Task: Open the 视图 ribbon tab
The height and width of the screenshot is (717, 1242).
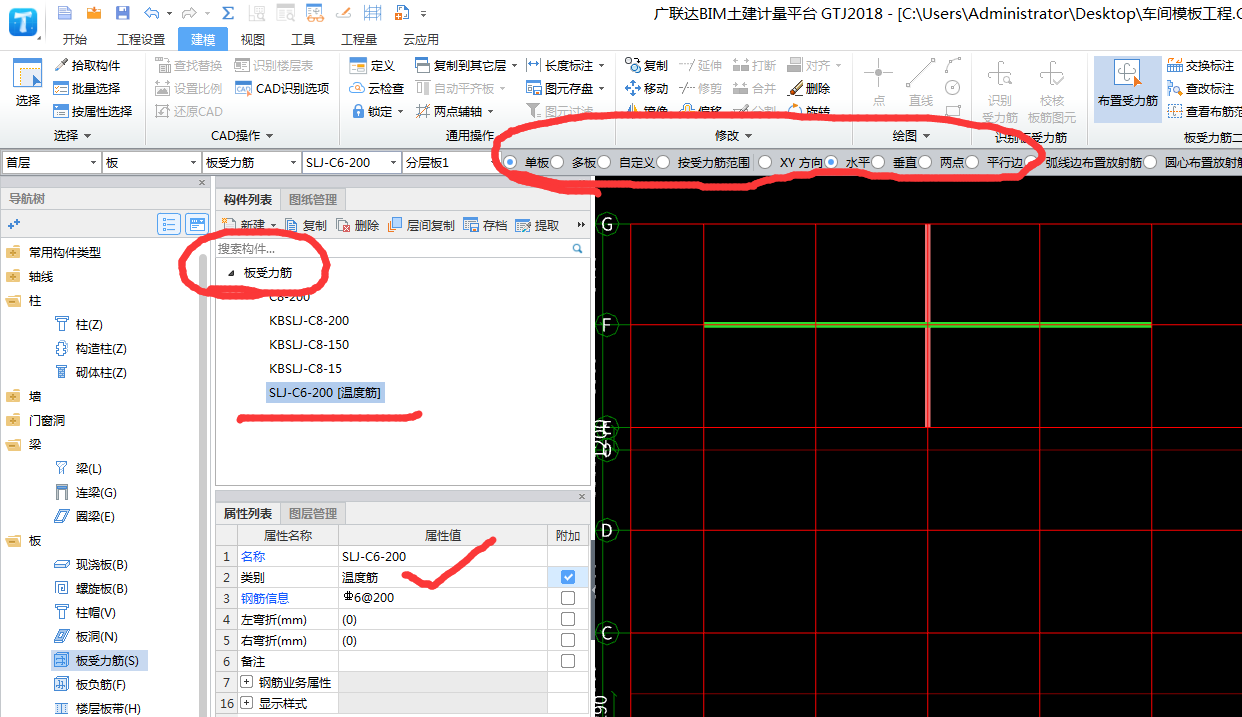Action: (253, 39)
